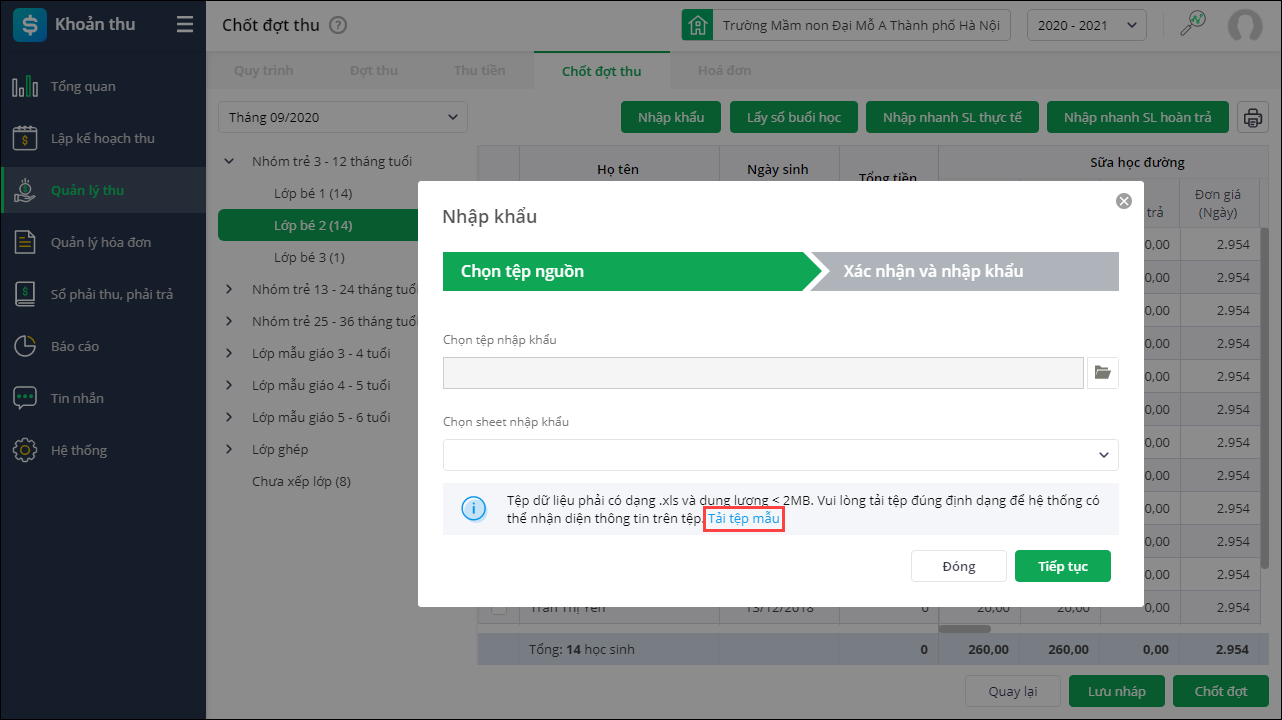
Task: Click the printer icon
Action: click(x=1252, y=117)
